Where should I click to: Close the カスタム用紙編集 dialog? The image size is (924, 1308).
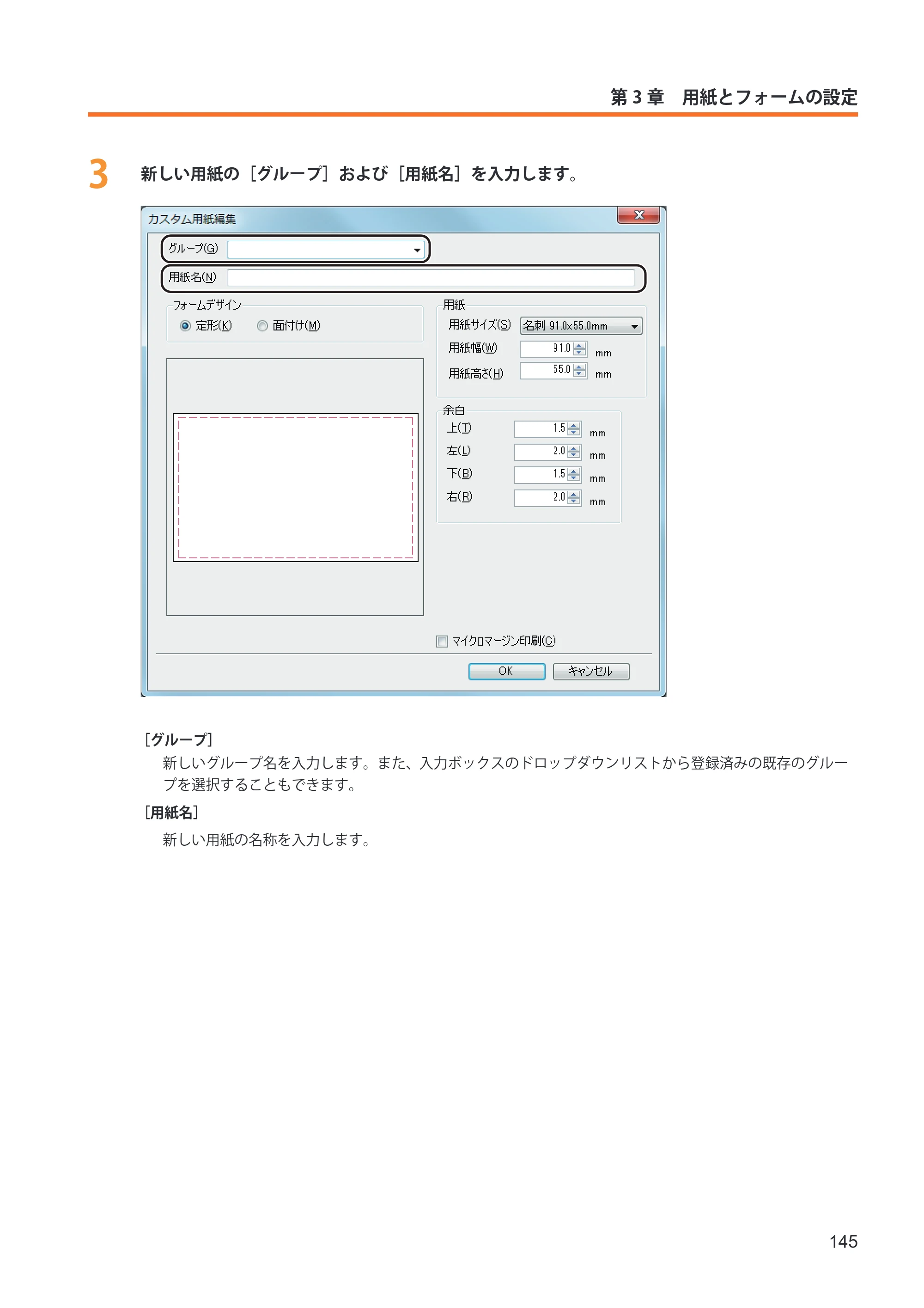point(639,215)
